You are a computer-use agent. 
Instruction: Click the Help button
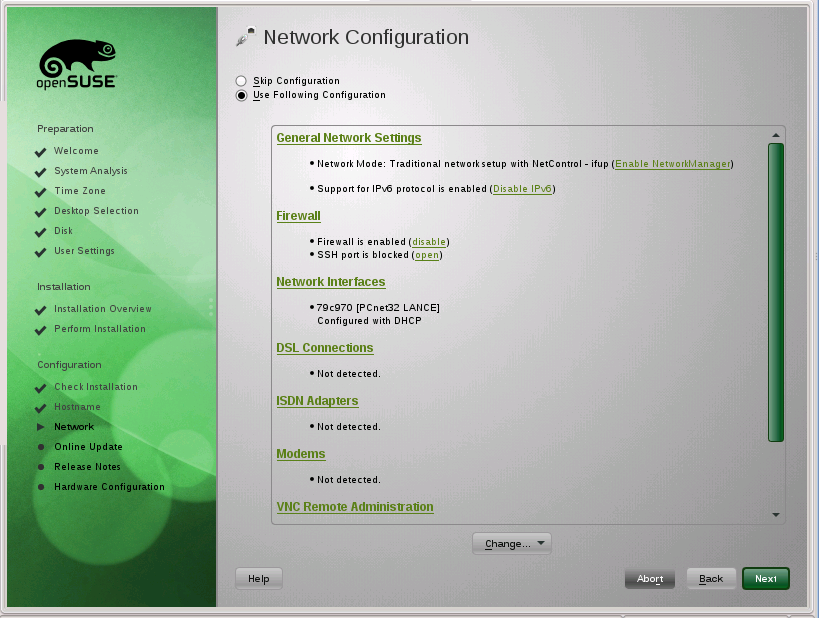(x=259, y=578)
